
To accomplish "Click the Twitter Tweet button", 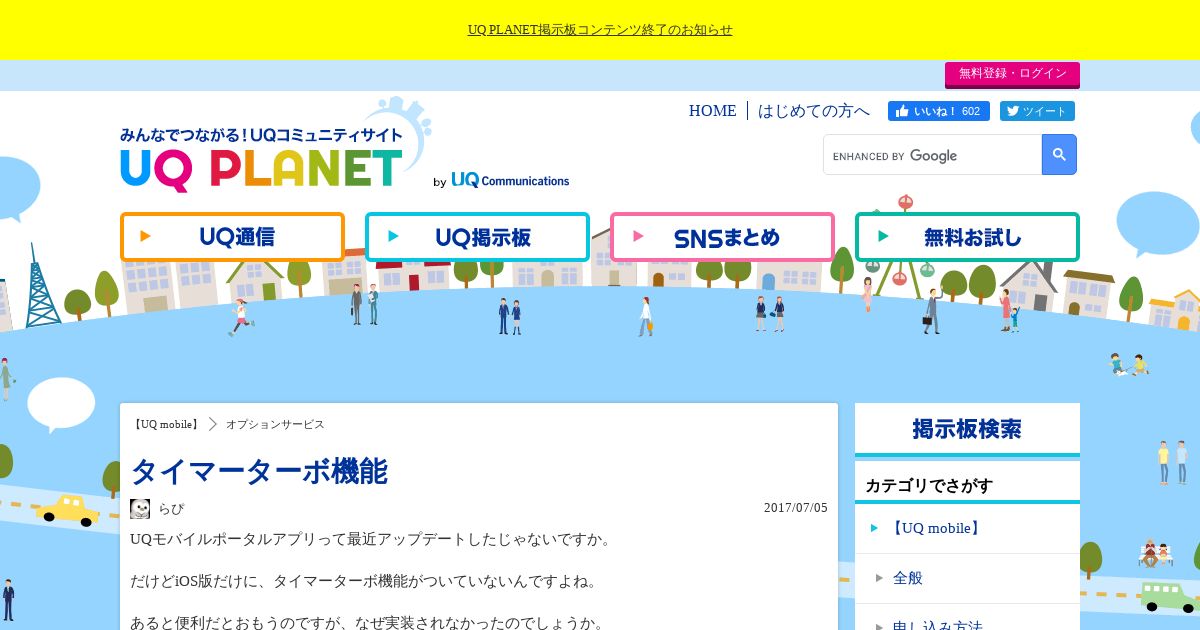I will coord(1037,111).
